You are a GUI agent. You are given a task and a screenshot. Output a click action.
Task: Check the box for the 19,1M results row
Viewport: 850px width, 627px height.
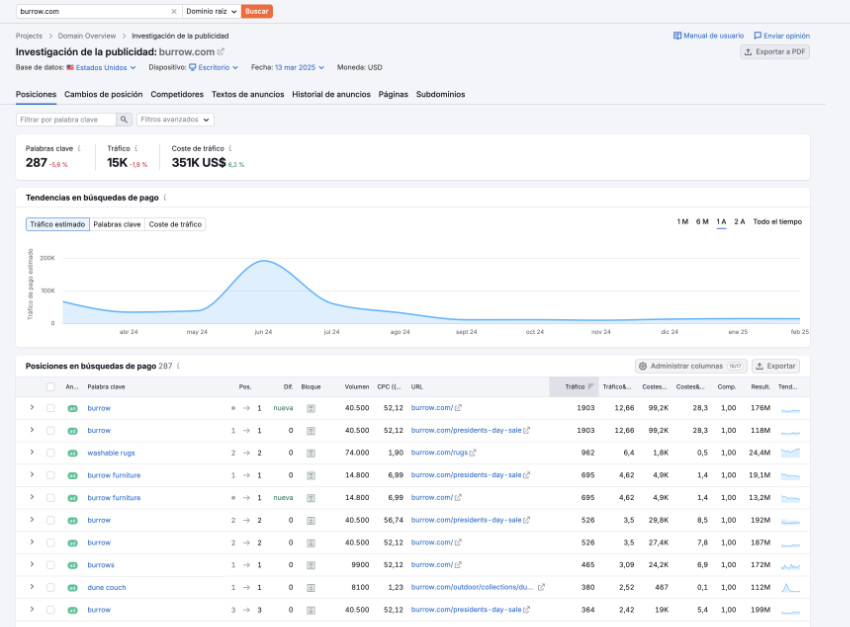50,475
